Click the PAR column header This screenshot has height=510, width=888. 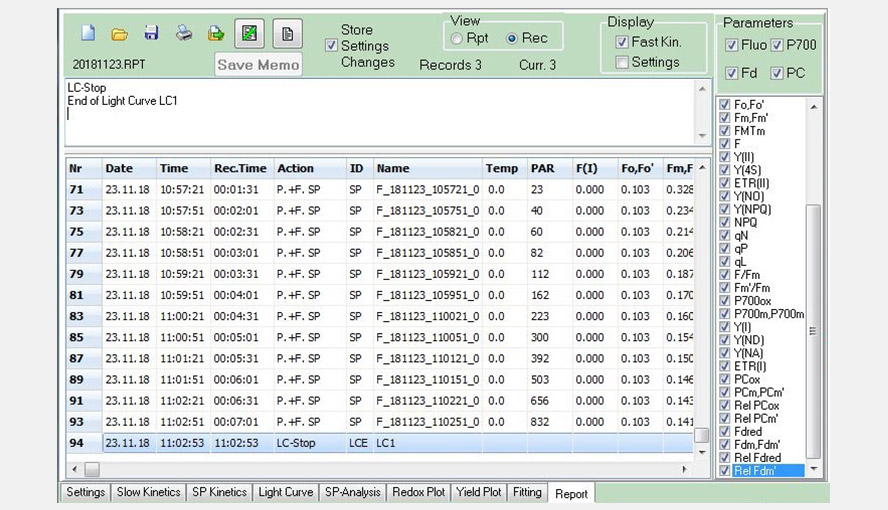(549, 168)
